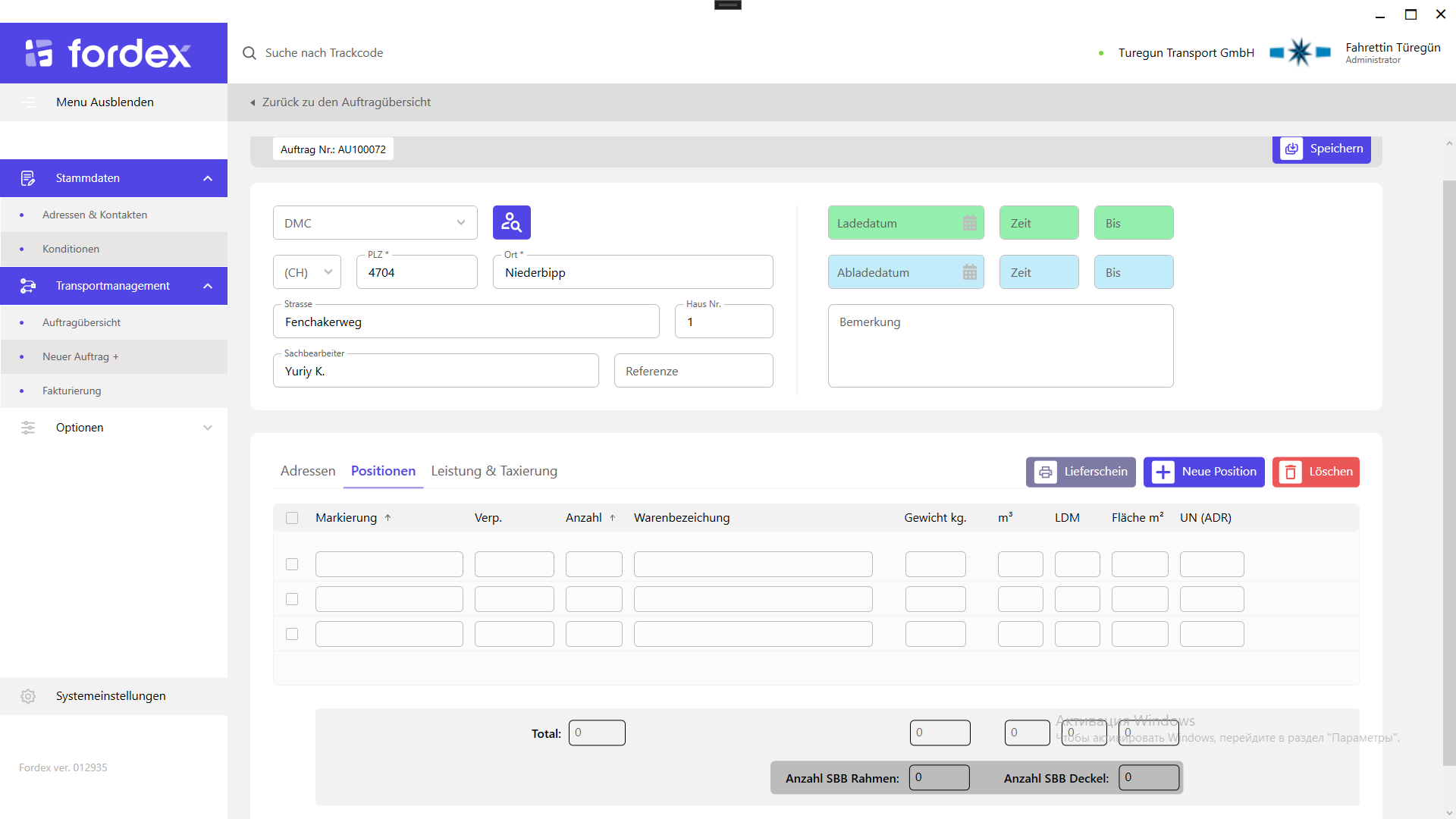Click the search magnifier icon

249,53
